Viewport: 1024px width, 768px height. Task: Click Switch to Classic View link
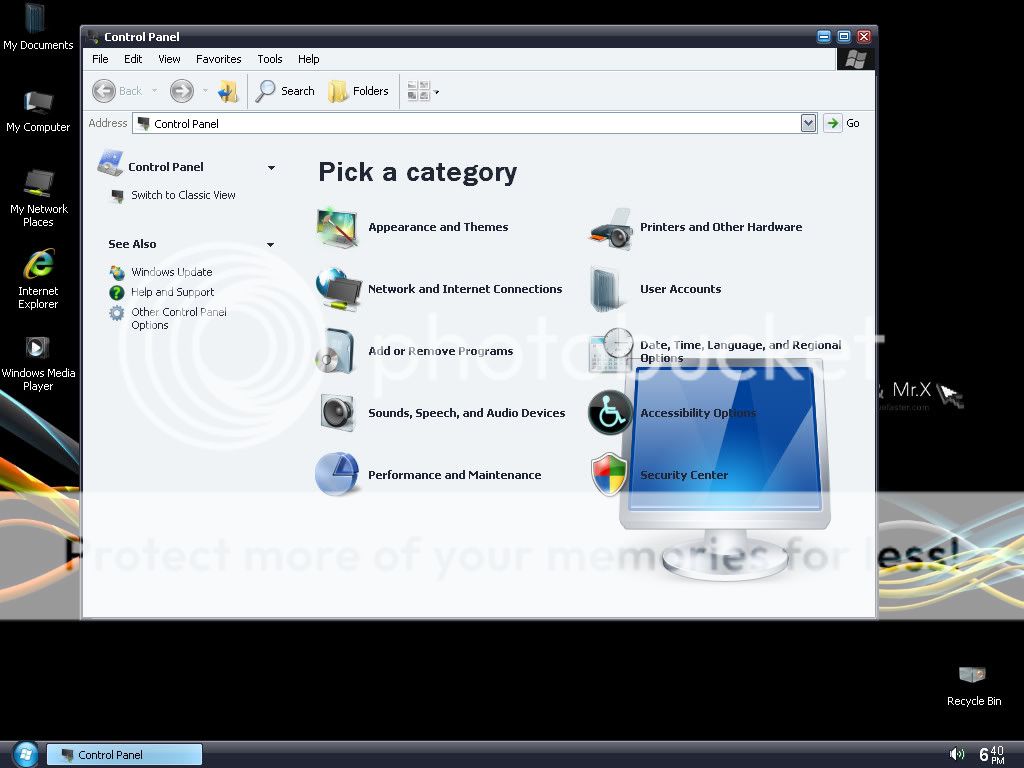tap(183, 195)
